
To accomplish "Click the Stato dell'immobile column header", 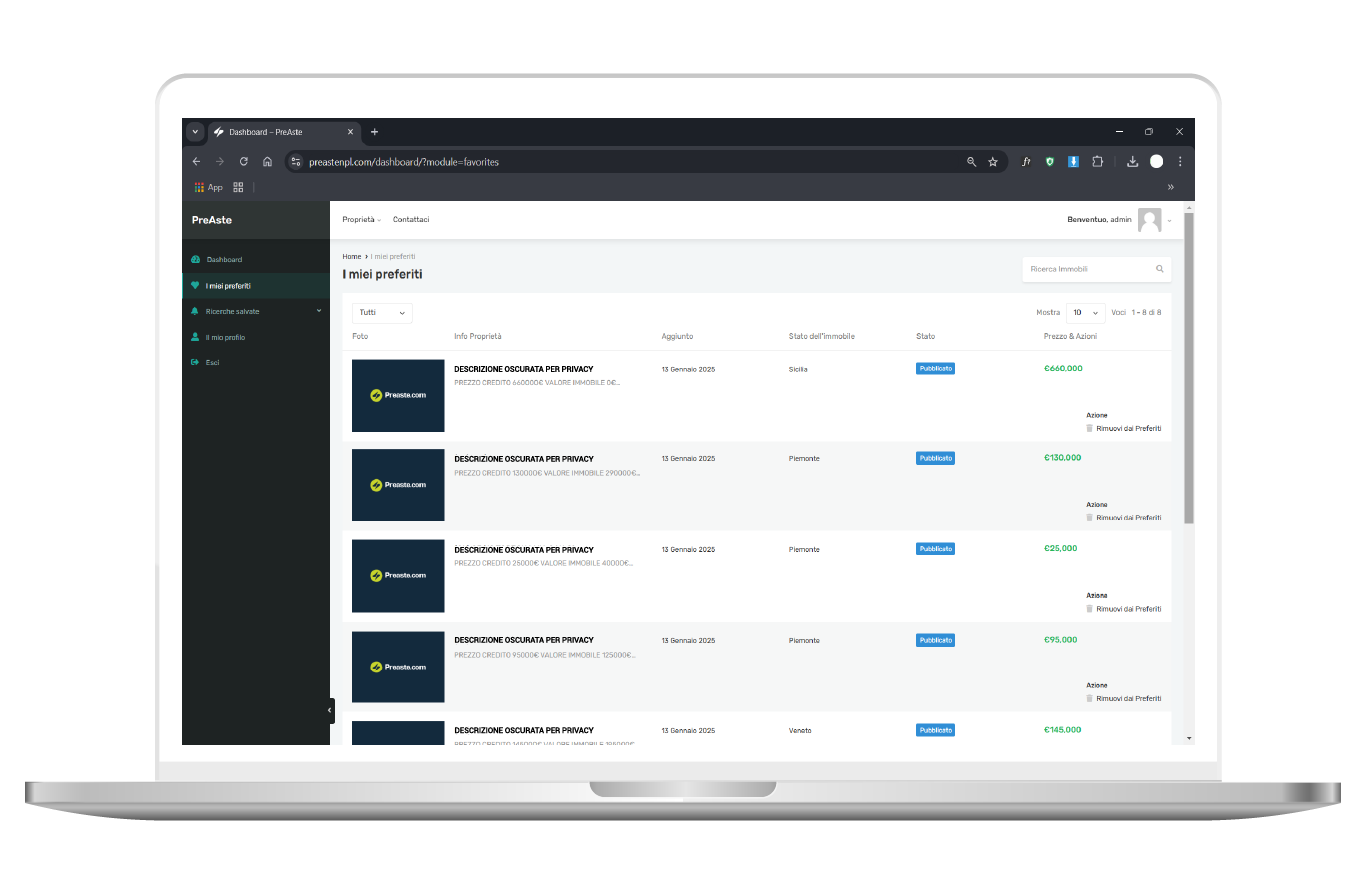I will click(x=822, y=336).
